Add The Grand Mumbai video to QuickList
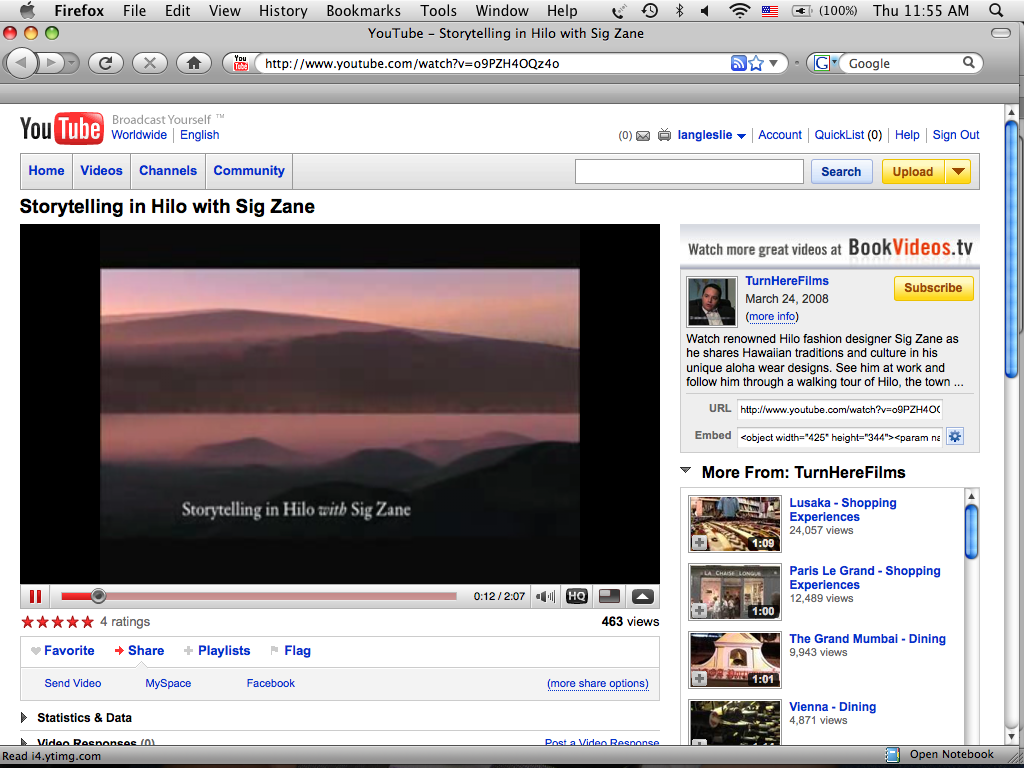The image size is (1024, 768). click(699, 679)
